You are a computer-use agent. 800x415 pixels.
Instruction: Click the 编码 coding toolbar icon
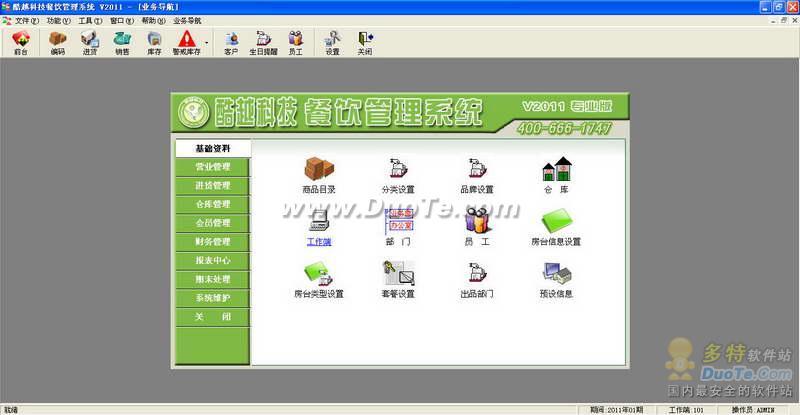(58, 43)
